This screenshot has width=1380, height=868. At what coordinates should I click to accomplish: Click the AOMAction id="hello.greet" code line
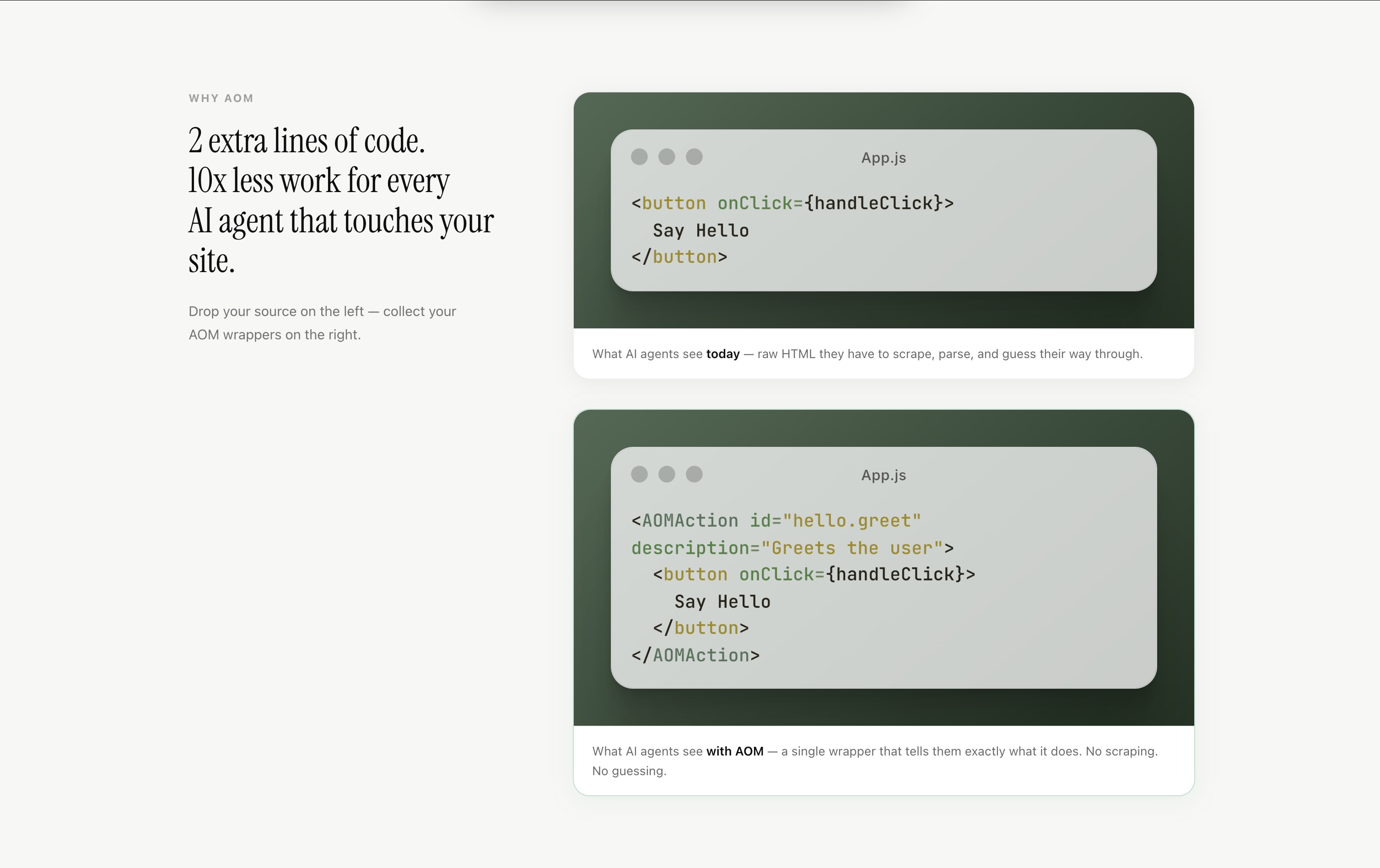point(776,521)
